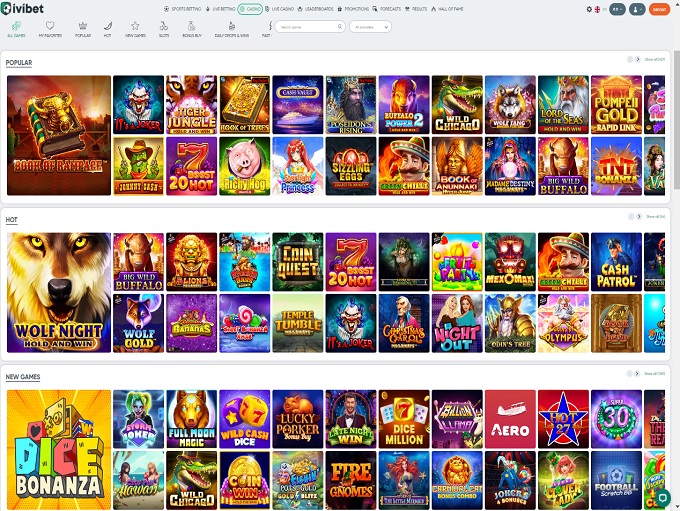Viewport: 680px width, 511px height.
Task: Open the Daily Drops & Wins category
Action: pos(233,27)
